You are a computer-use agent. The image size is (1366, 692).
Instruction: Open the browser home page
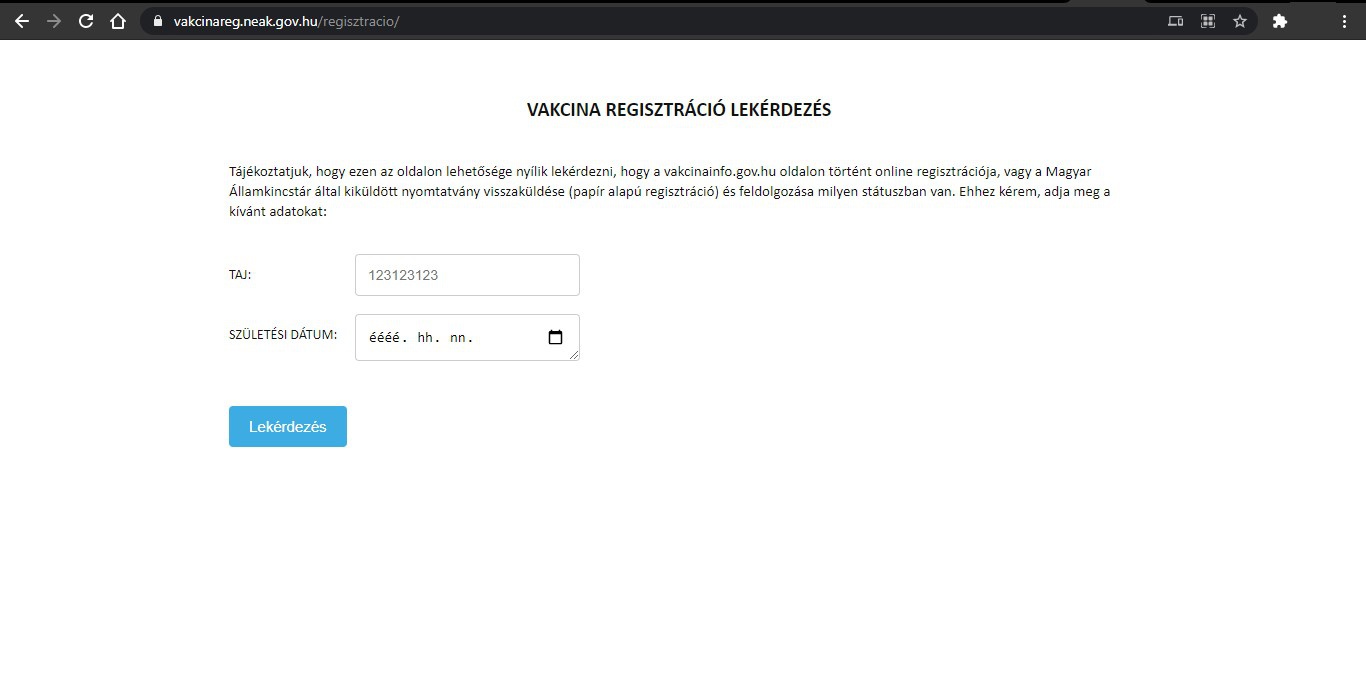(118, 21)
